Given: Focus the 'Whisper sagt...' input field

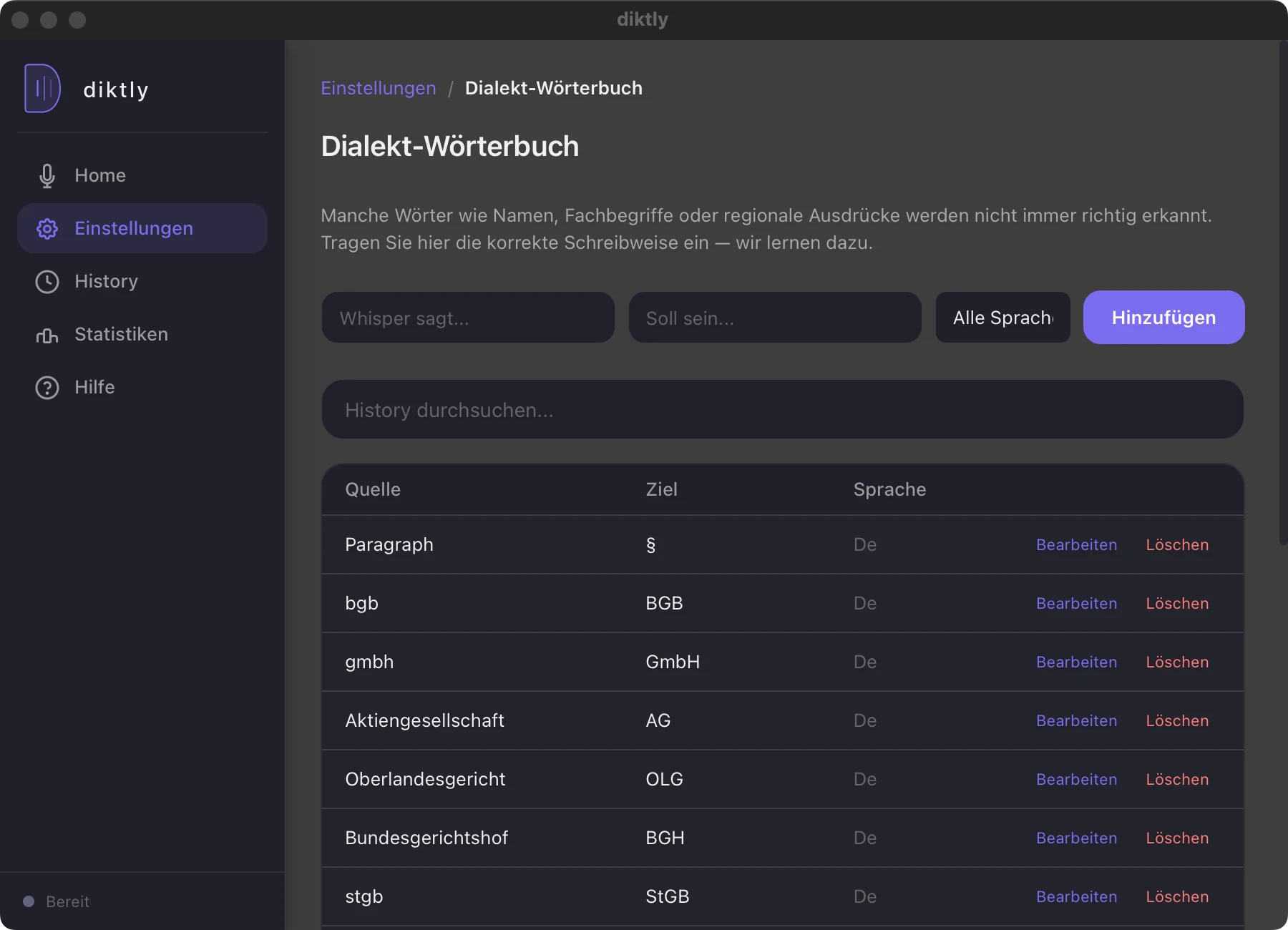Looking at the screenshot, I should pos(468,318).
